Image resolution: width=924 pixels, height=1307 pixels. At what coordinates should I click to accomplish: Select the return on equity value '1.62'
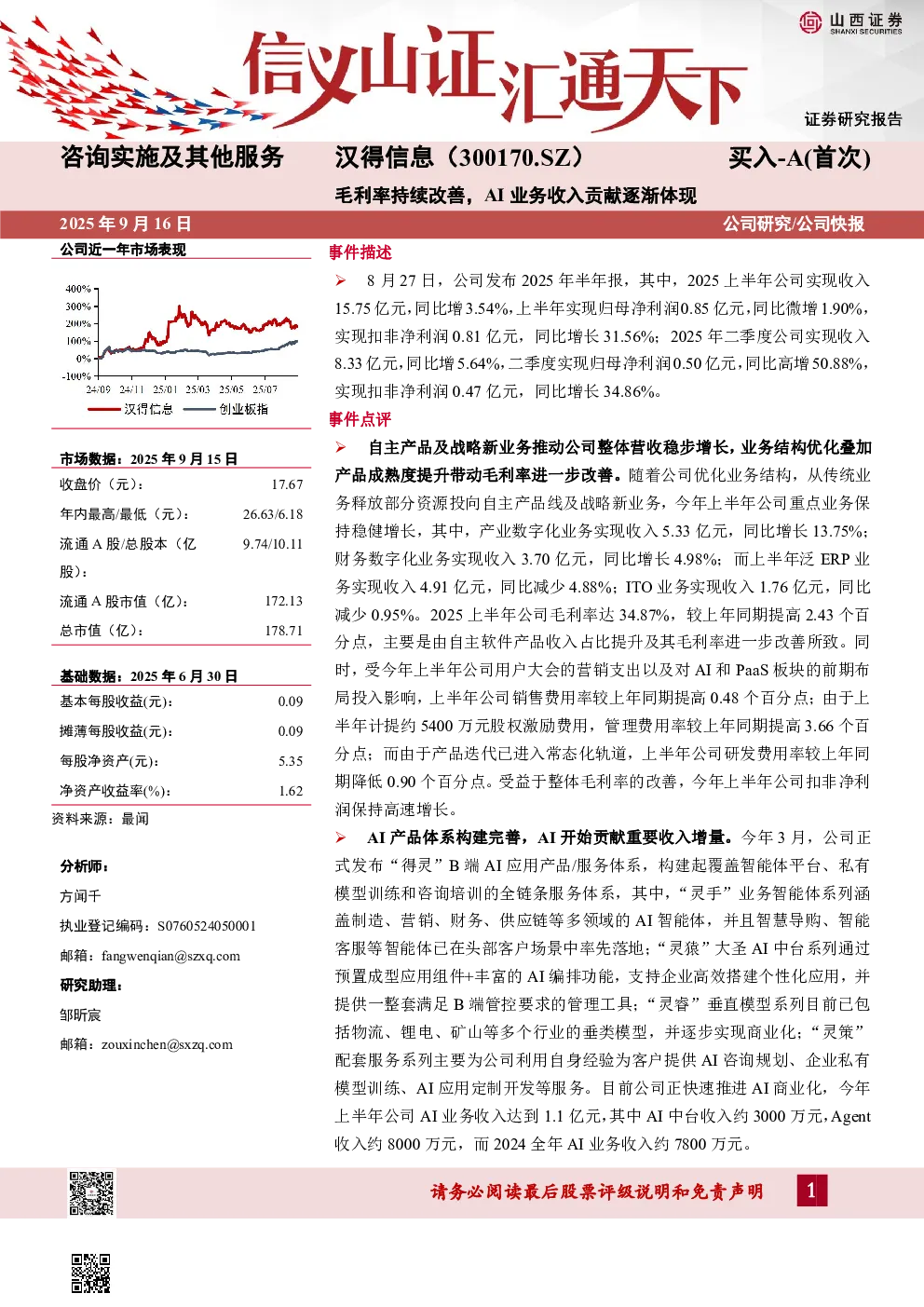coord(291,791)
